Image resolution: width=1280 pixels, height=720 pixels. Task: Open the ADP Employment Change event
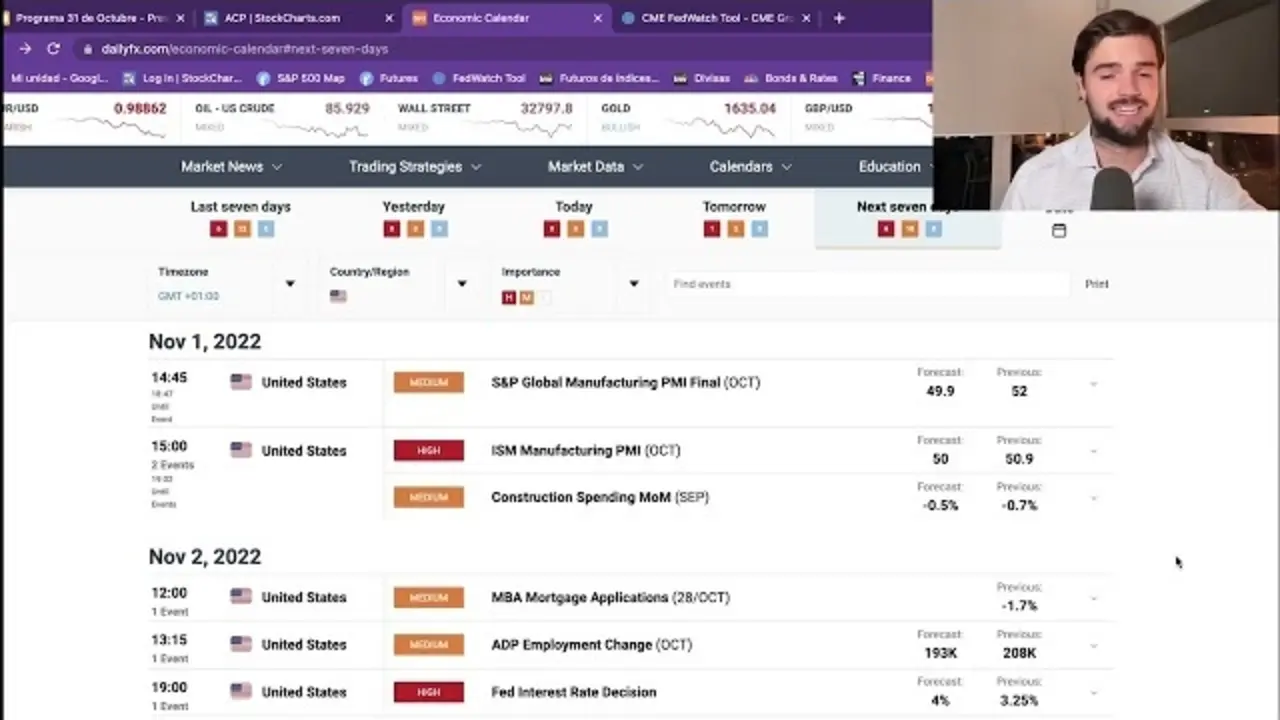(x=571, y=645)
